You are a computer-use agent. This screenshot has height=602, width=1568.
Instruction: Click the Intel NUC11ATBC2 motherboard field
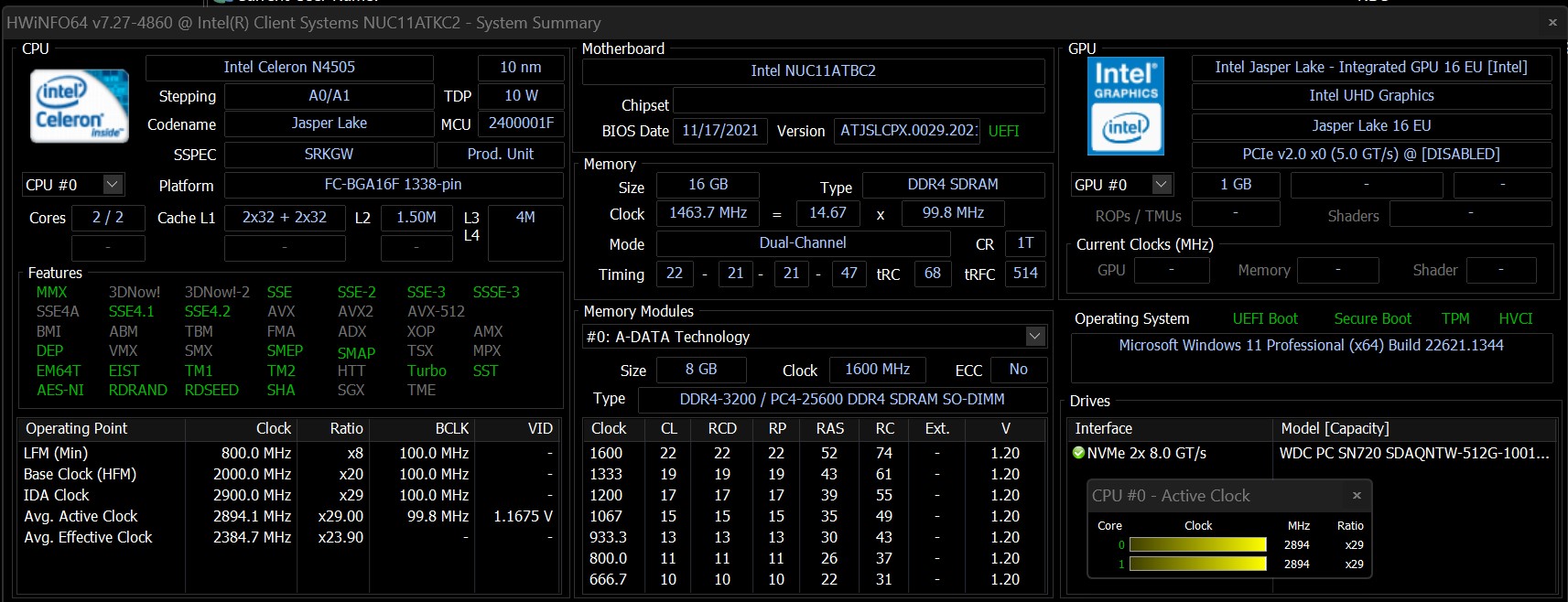tap(813, 71)
